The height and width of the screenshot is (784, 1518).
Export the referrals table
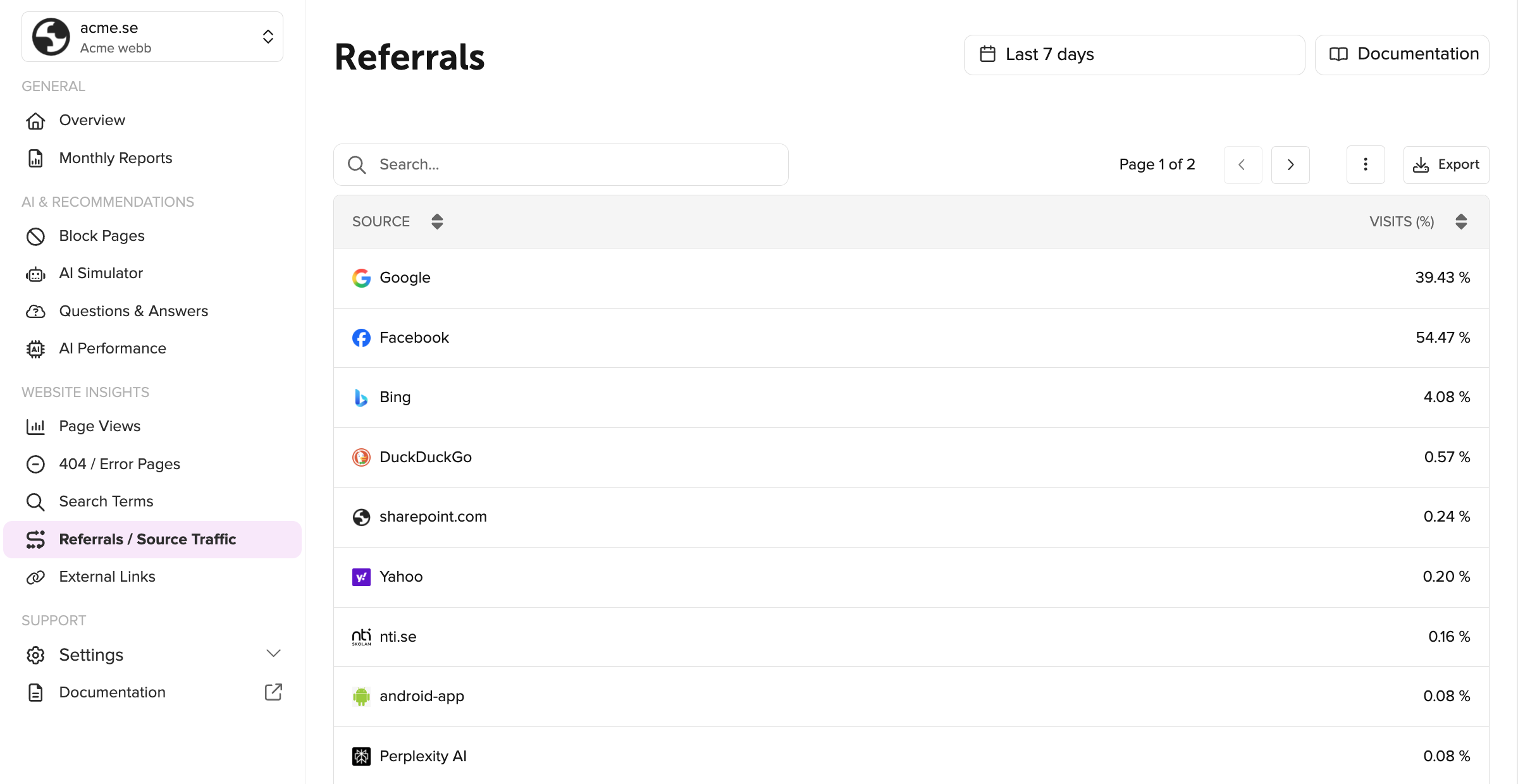[x=1446, y=164]
